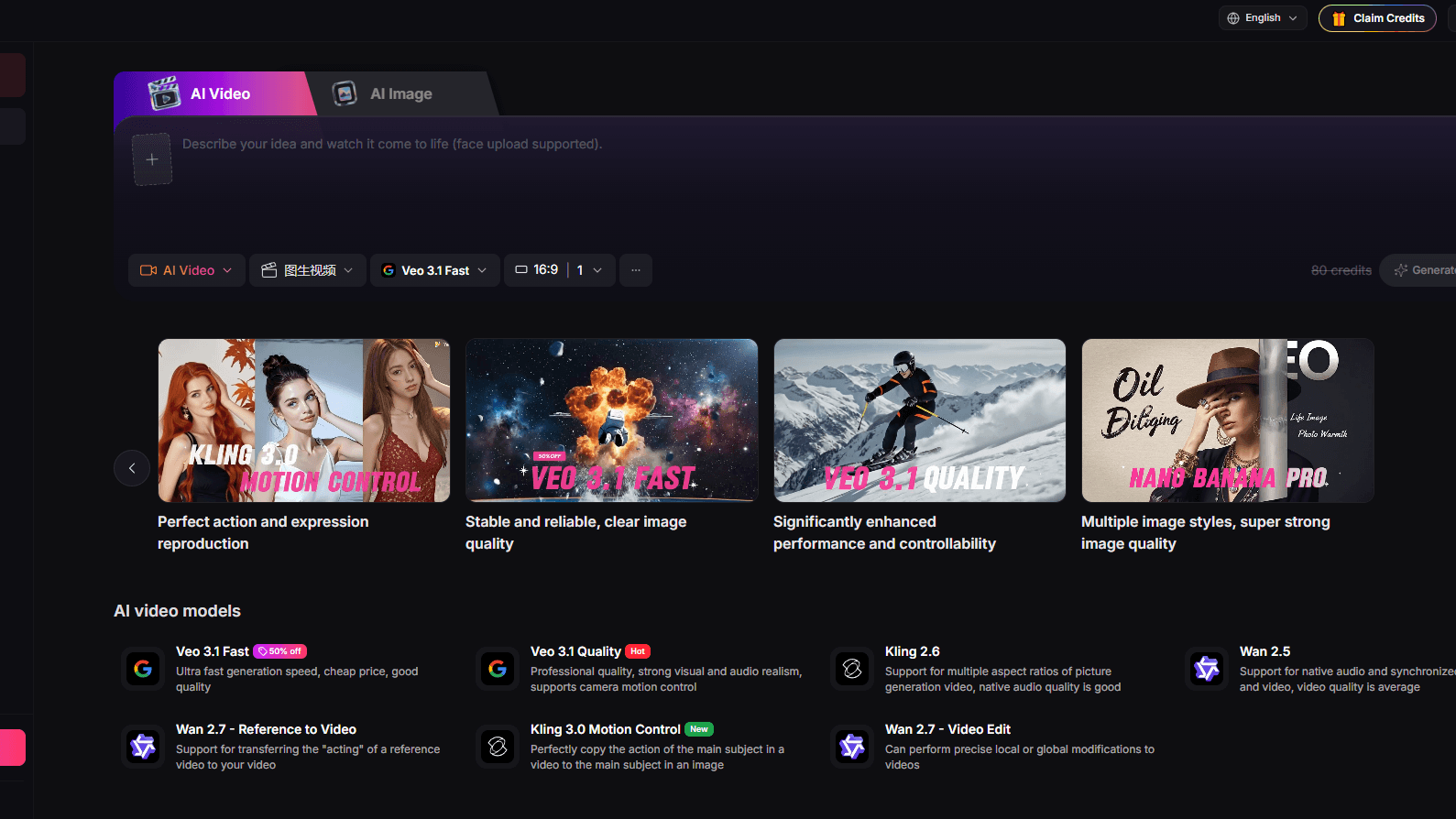Click the Generate button
This screenshot has height=819, width=1456.
1418,270
